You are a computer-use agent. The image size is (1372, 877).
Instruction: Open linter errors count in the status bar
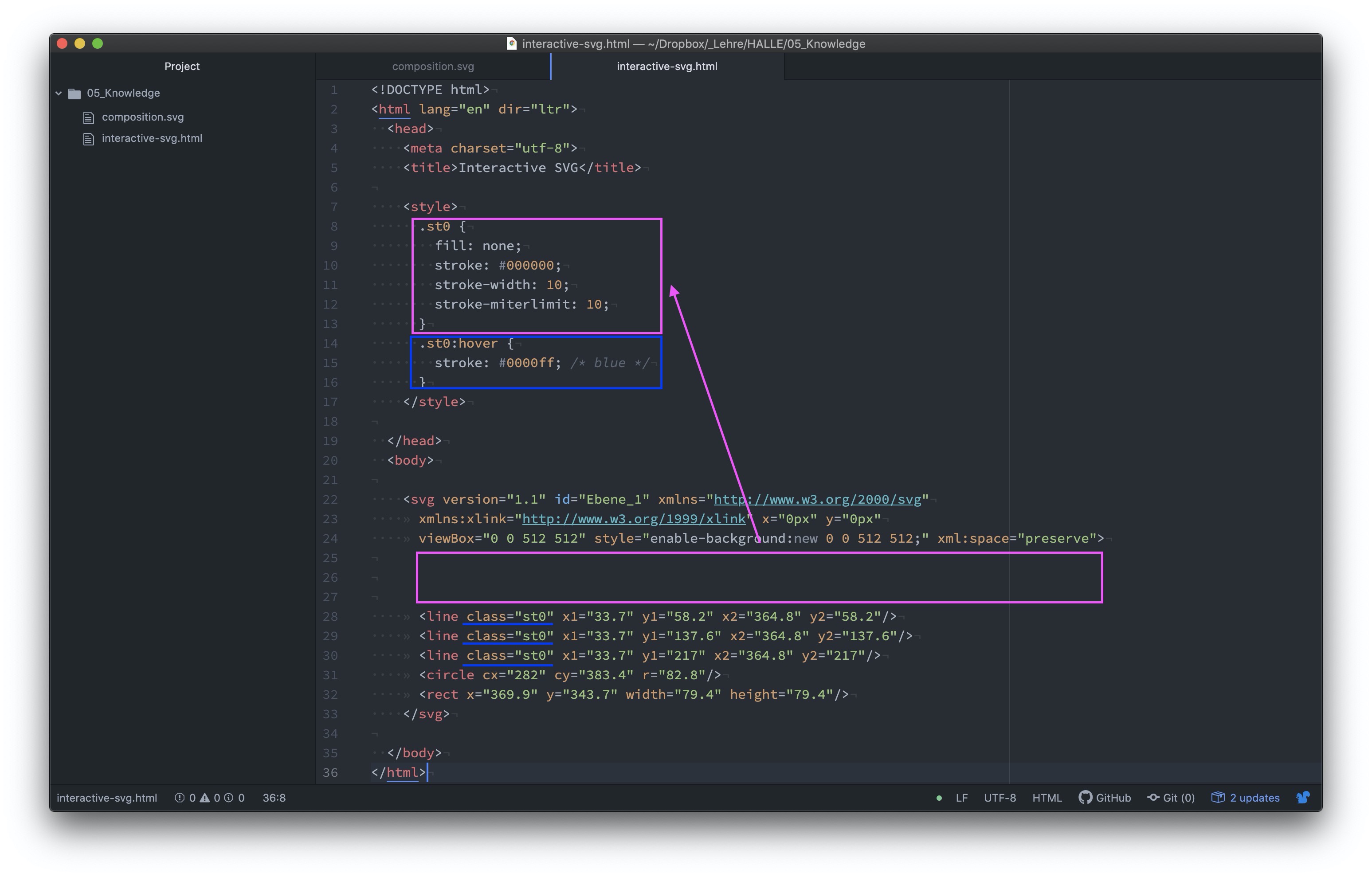pos(185,798)
